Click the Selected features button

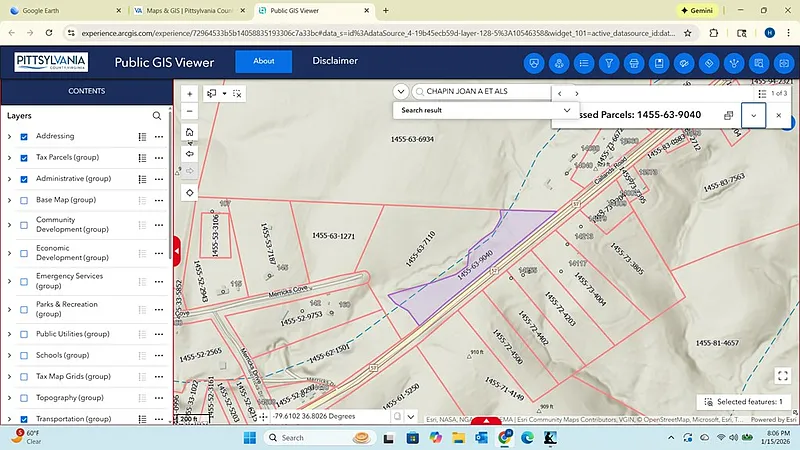[745, 401]
